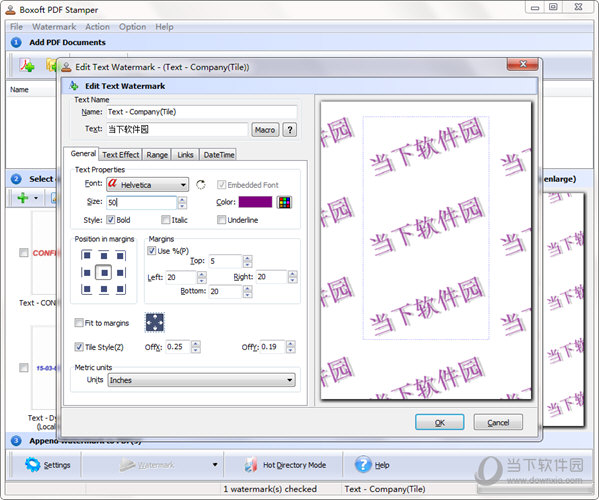Click the OK button
The image size is (599, 500).
(440, 422)
